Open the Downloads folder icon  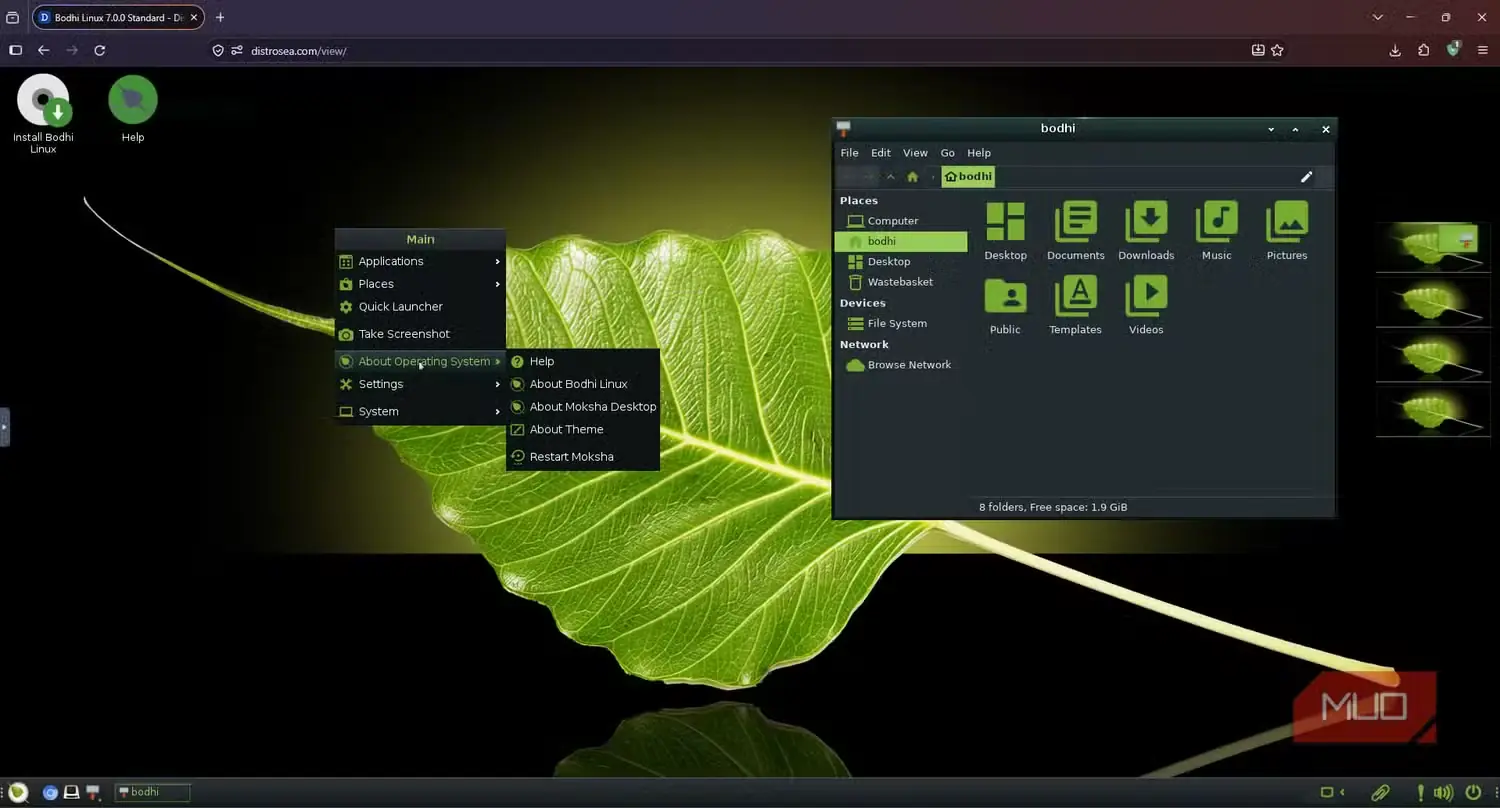(1146, 222)
